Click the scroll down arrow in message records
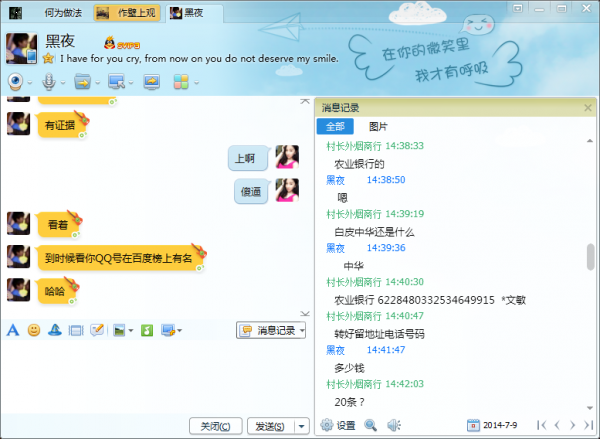 (590, 408)
